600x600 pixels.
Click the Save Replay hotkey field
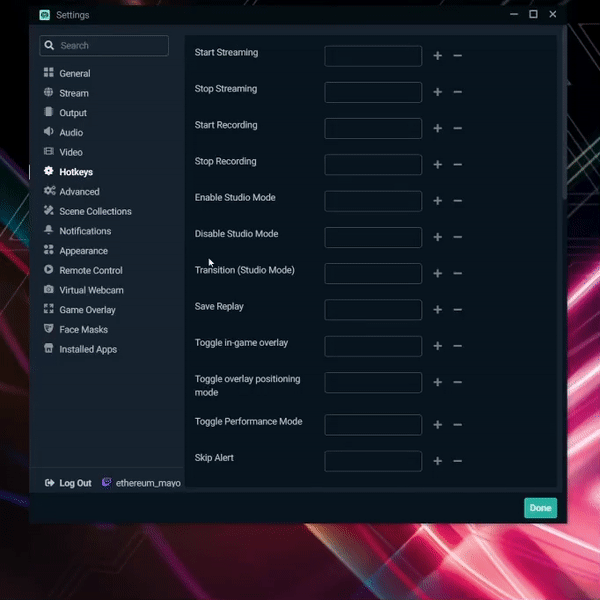pos(373,310)
